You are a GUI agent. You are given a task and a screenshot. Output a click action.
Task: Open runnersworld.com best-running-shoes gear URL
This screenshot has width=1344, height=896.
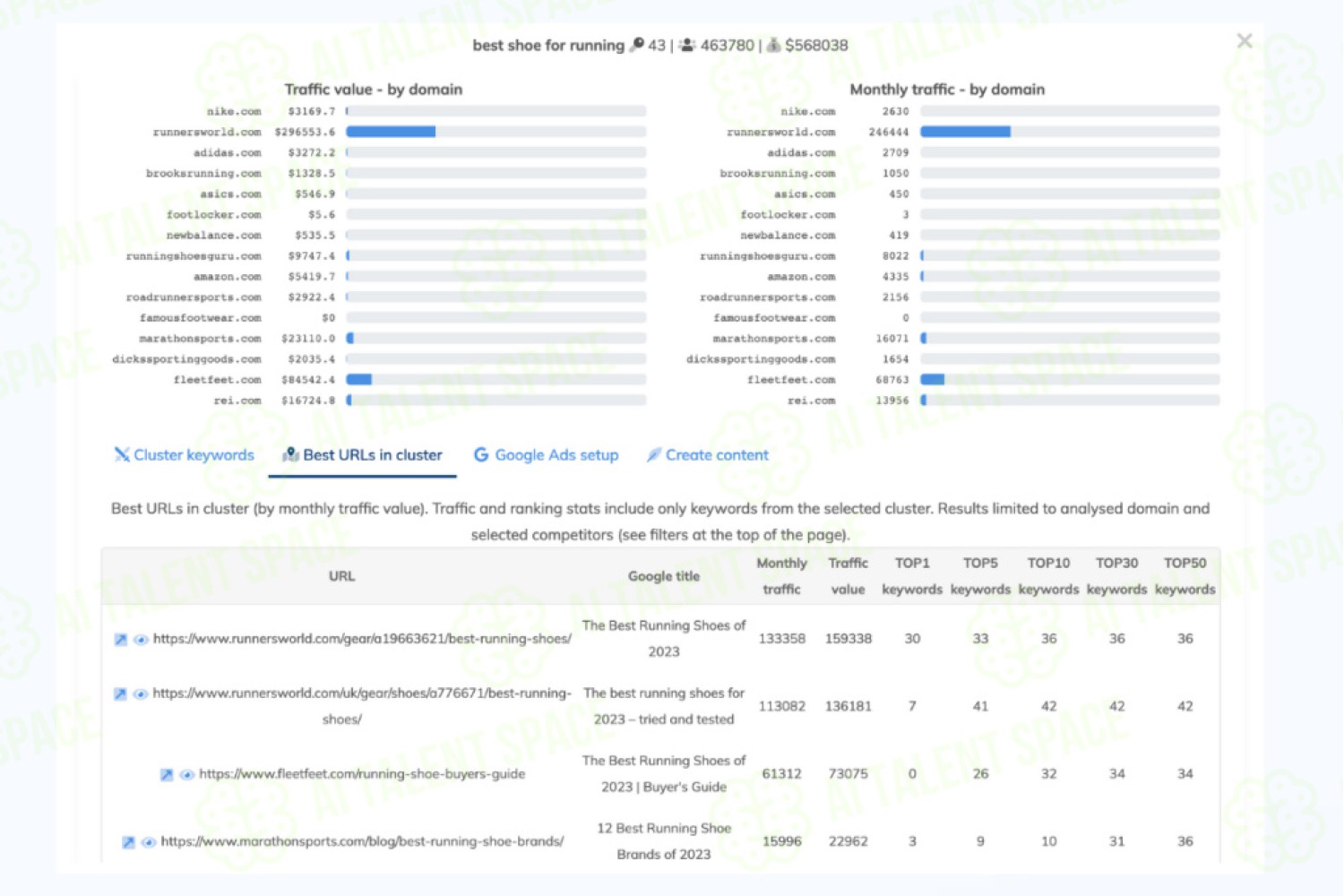click(362, 639)
